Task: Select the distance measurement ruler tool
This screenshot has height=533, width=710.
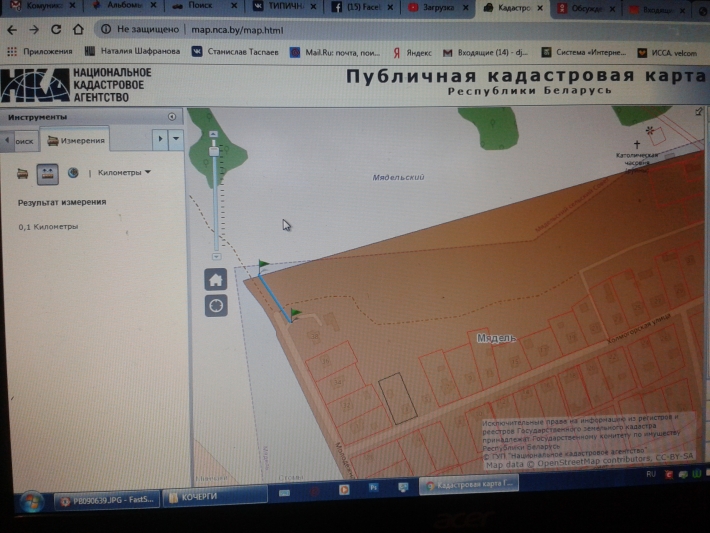Action: tap(47, 173)
